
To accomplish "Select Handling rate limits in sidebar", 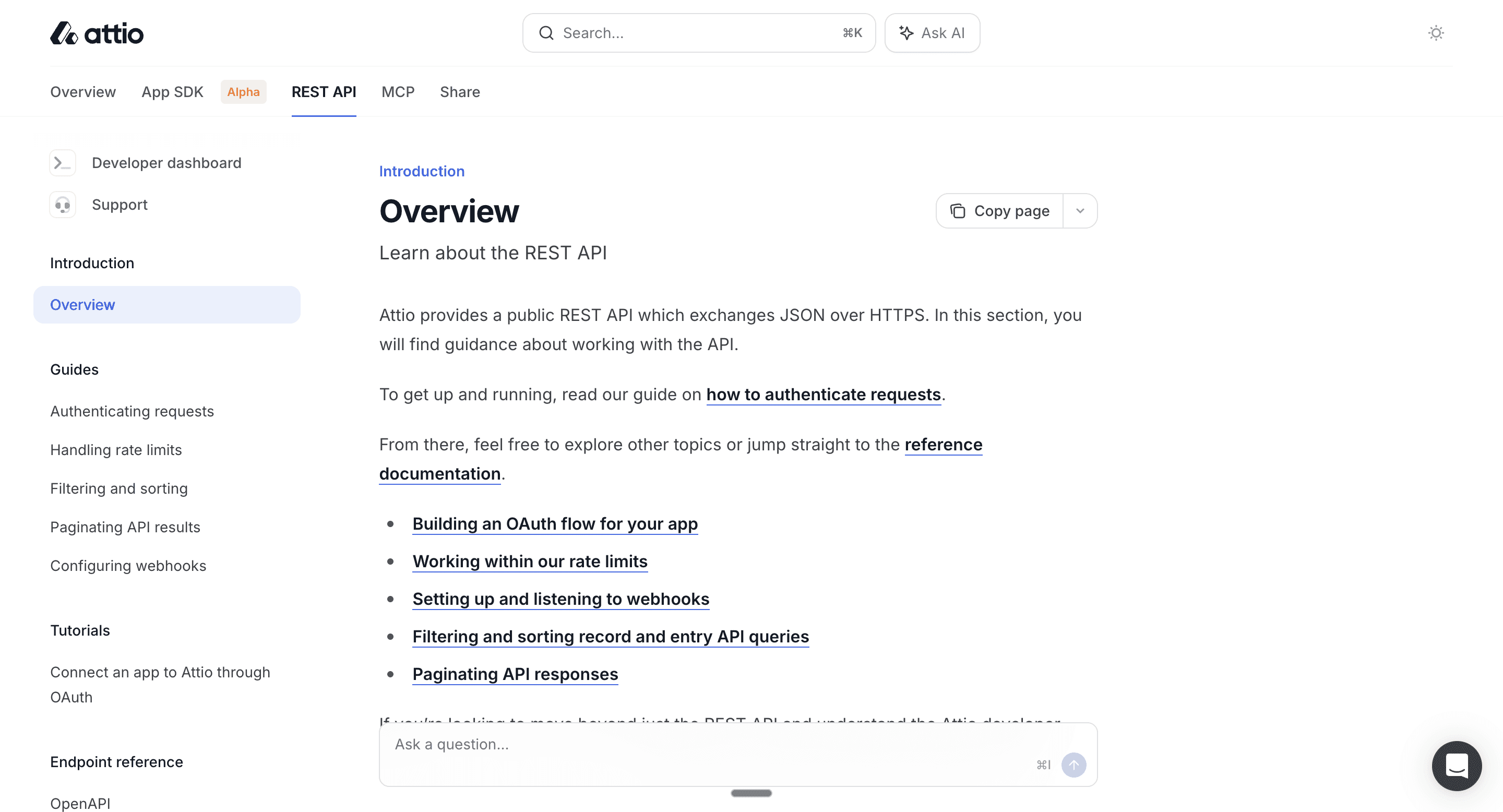I will [x=115, y=450].
